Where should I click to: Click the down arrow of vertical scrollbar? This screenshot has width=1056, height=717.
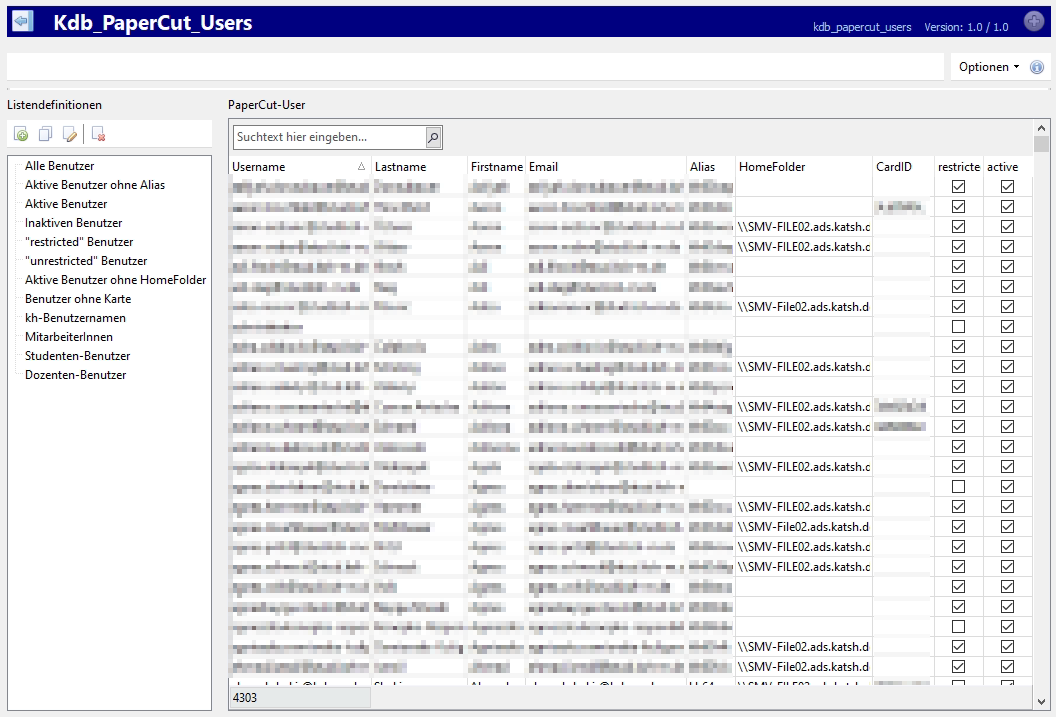point(1042,701)
